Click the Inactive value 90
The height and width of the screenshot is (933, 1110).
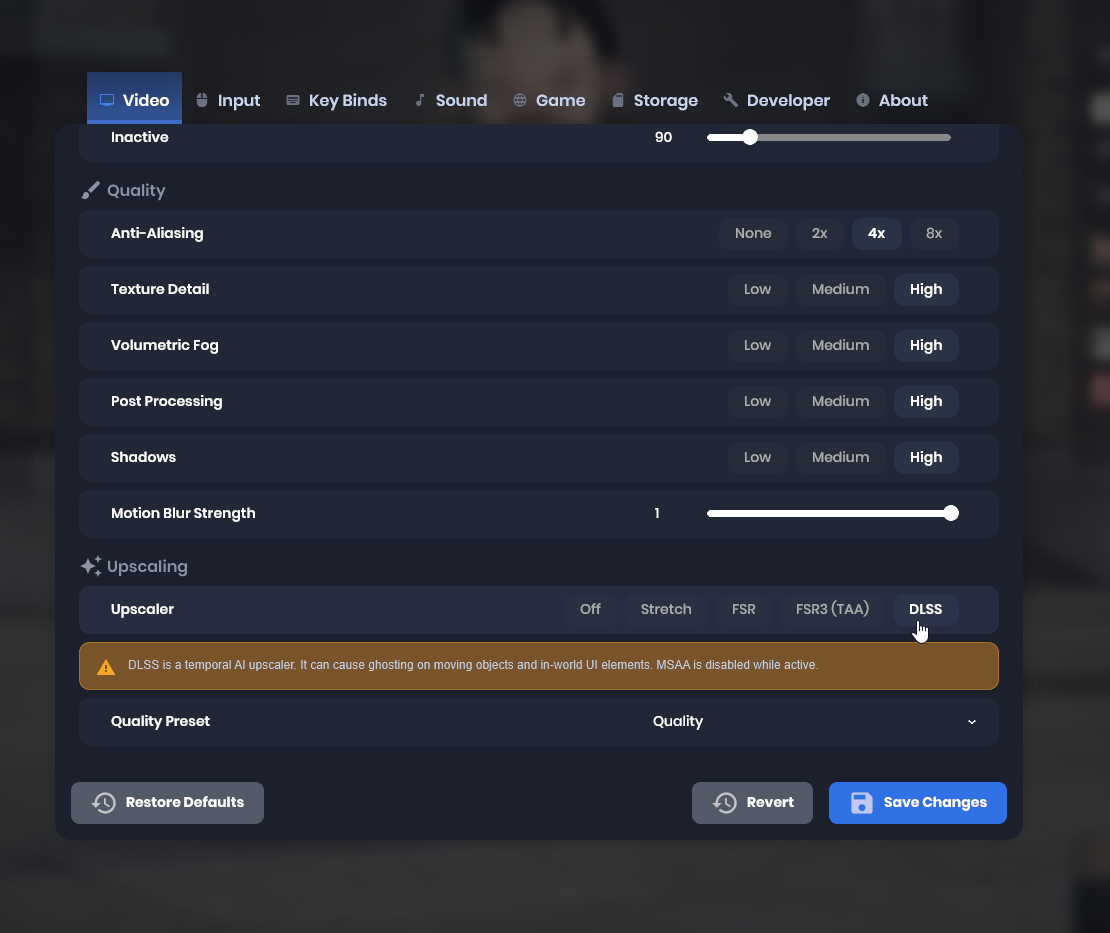[x=663, y=137]
